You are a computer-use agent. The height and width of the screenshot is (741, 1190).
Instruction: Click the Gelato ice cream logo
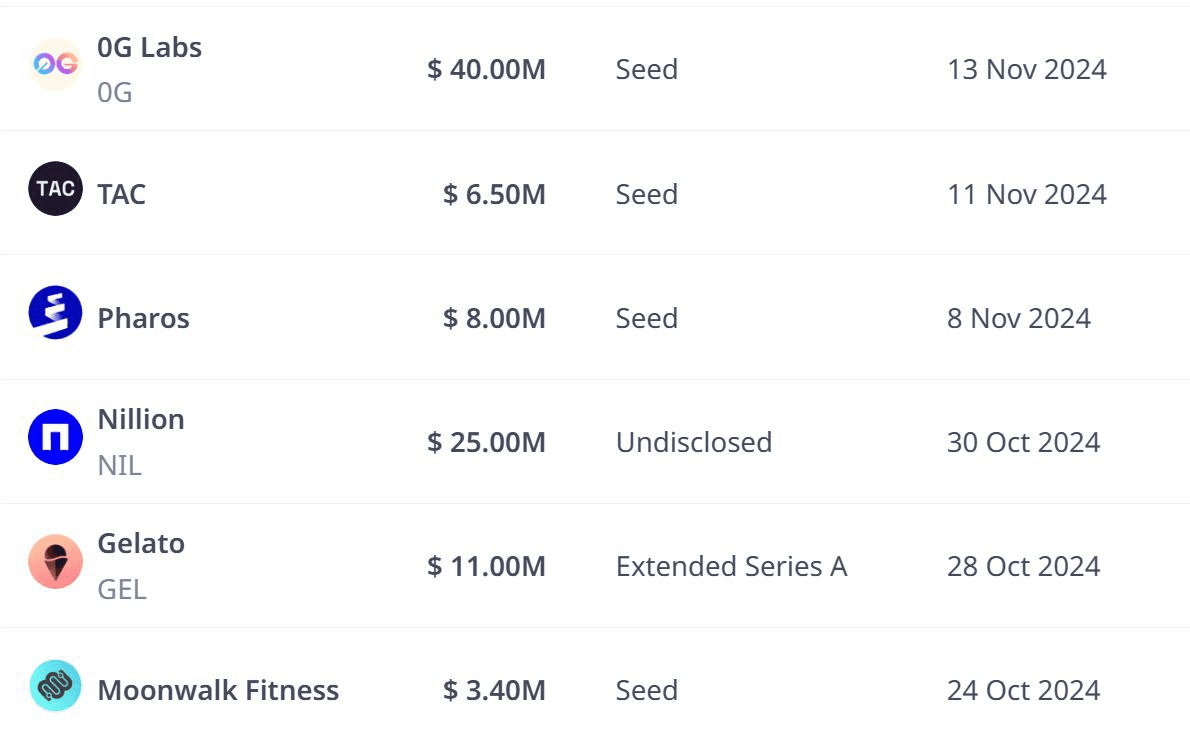55,561
